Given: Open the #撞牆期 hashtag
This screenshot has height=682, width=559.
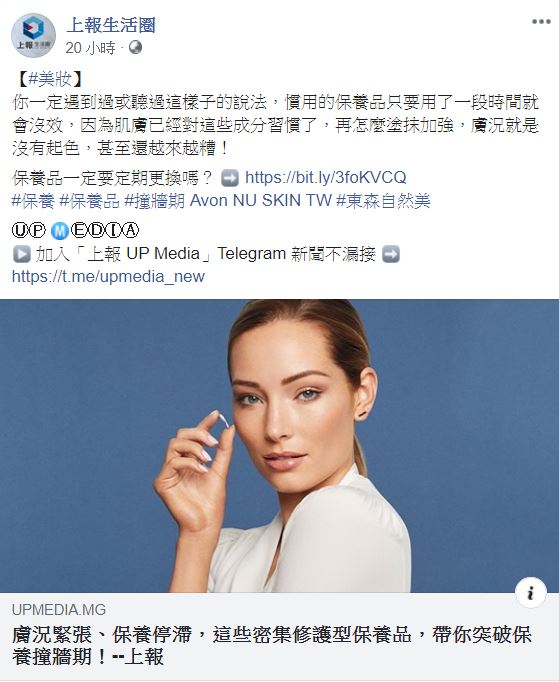Looking at the screenshot, I should pyautogui.click(x=154, y=201).
